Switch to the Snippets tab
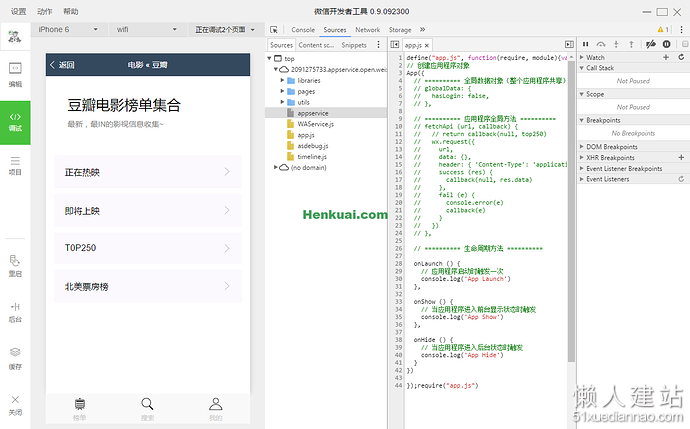This screenshot has height=429, width=690. (354, 45)
